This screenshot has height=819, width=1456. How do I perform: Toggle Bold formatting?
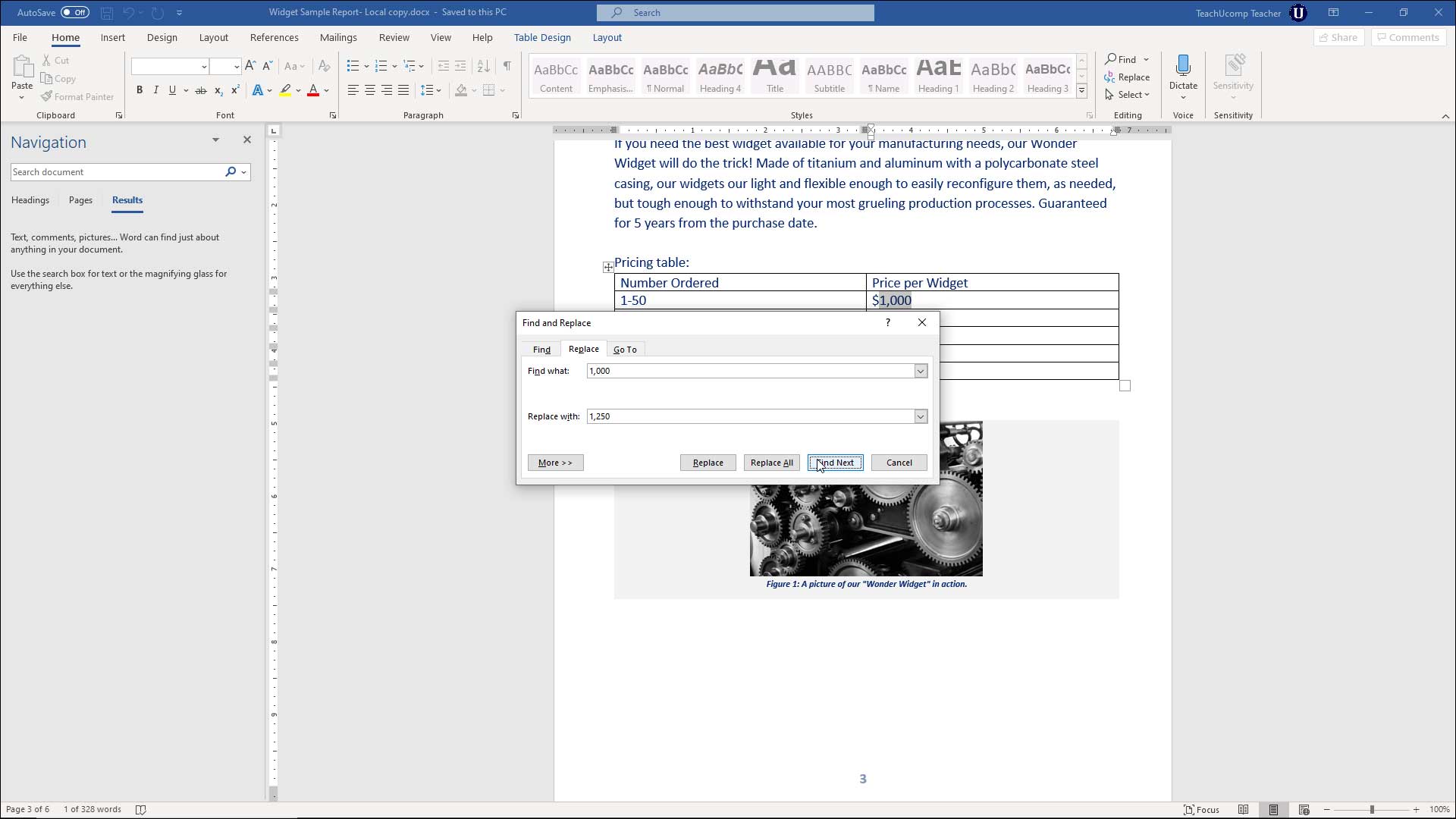click(140, 90)
